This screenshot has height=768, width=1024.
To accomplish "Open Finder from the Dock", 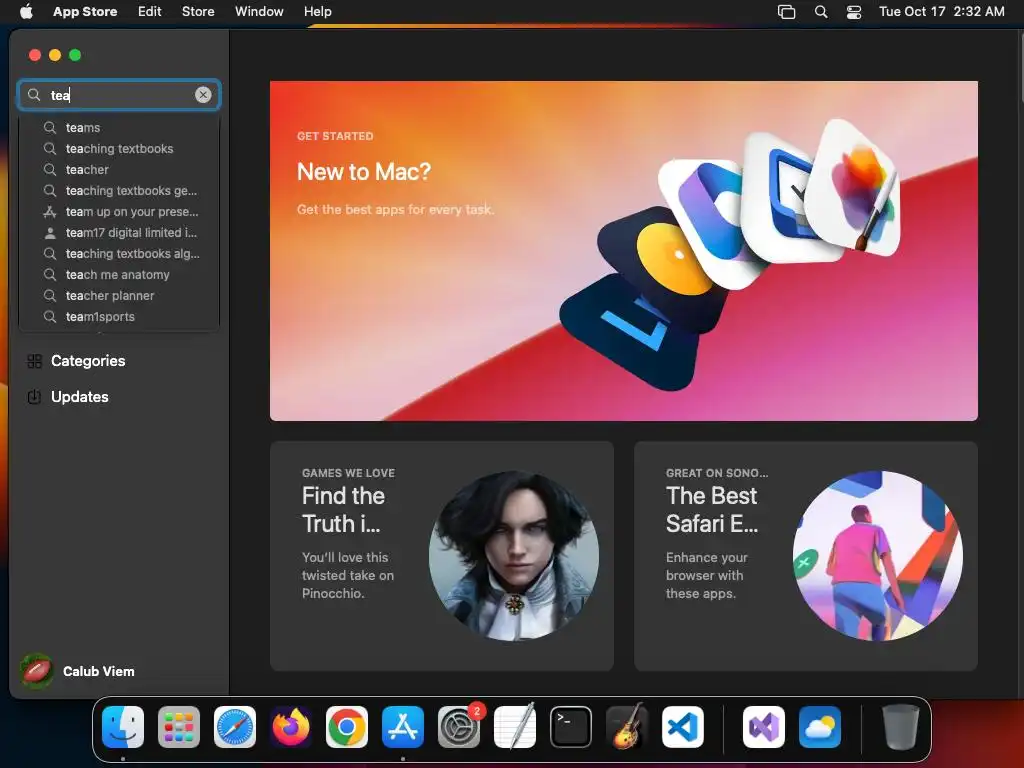I will 123,727.
